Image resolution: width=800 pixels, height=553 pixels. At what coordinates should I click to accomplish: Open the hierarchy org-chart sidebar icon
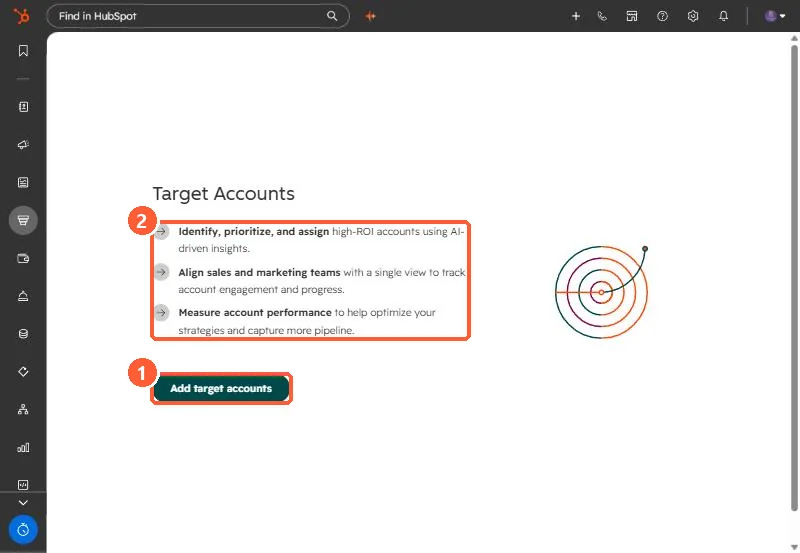point(23,409)
